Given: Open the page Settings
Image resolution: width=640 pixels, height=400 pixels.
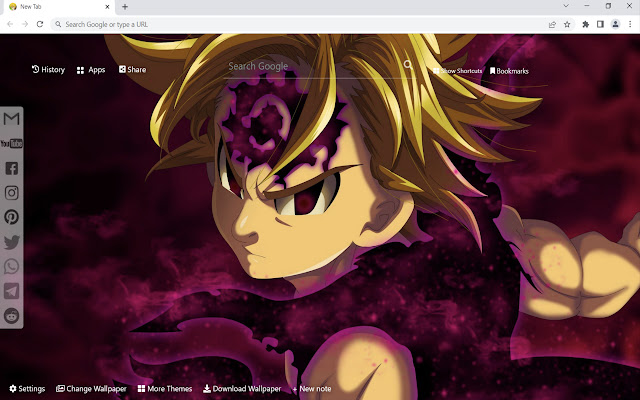Looking at the screenshot, I should coord(27,389).
